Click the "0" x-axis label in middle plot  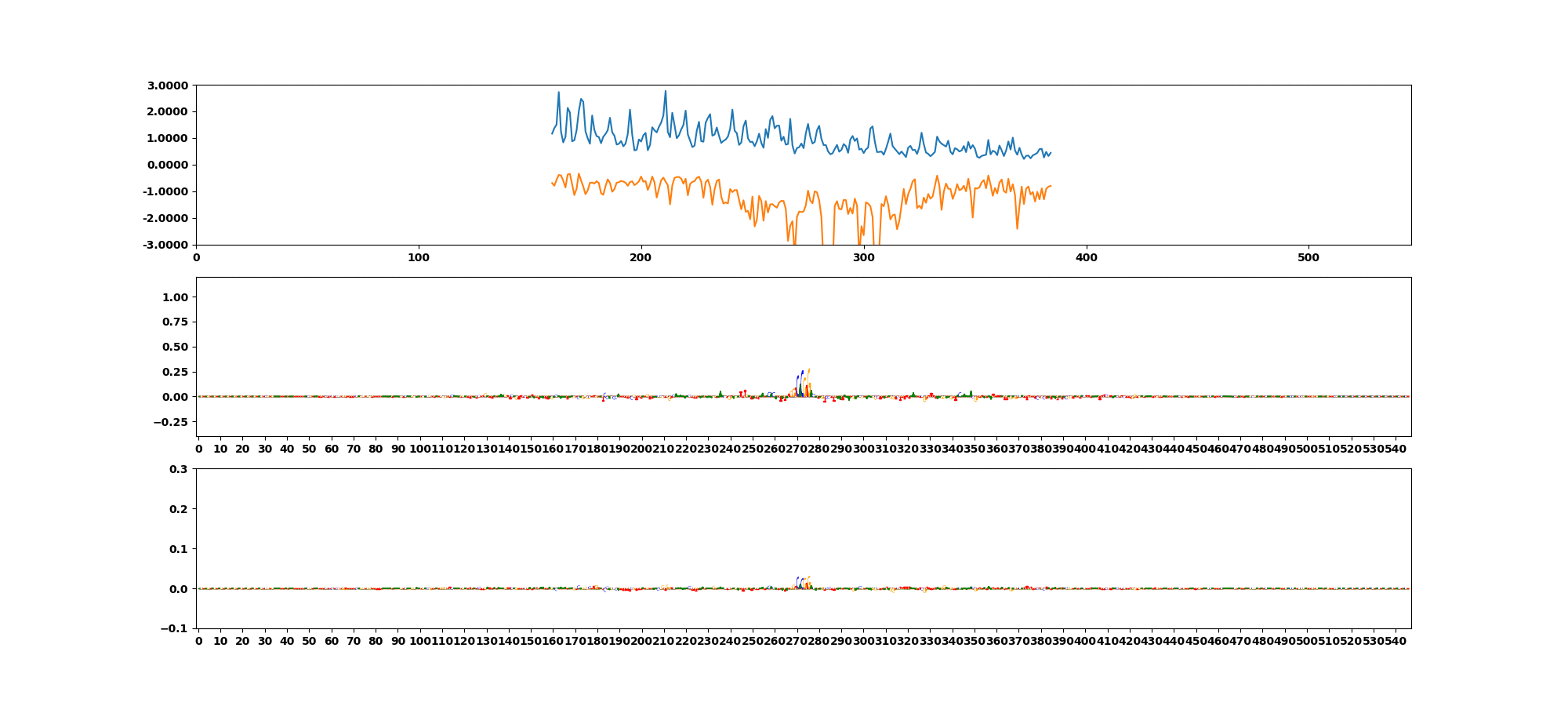tap(198, 449)
